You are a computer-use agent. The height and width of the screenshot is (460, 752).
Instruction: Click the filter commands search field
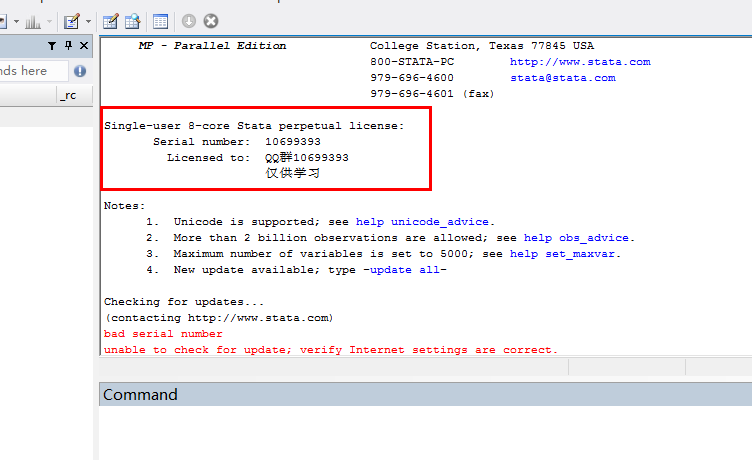(34, 71)
